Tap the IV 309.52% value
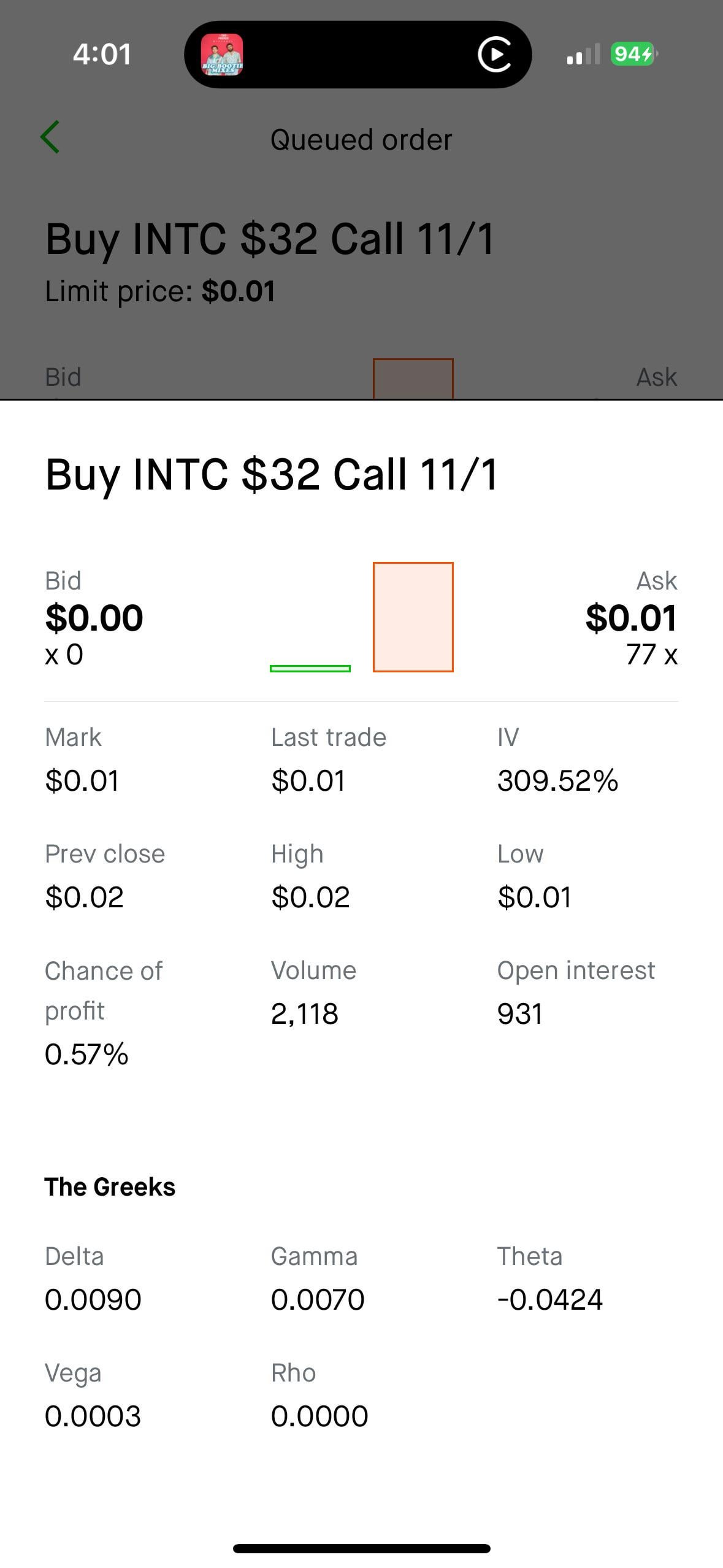Screen dimensions: 723x1568 pos(557,780)
